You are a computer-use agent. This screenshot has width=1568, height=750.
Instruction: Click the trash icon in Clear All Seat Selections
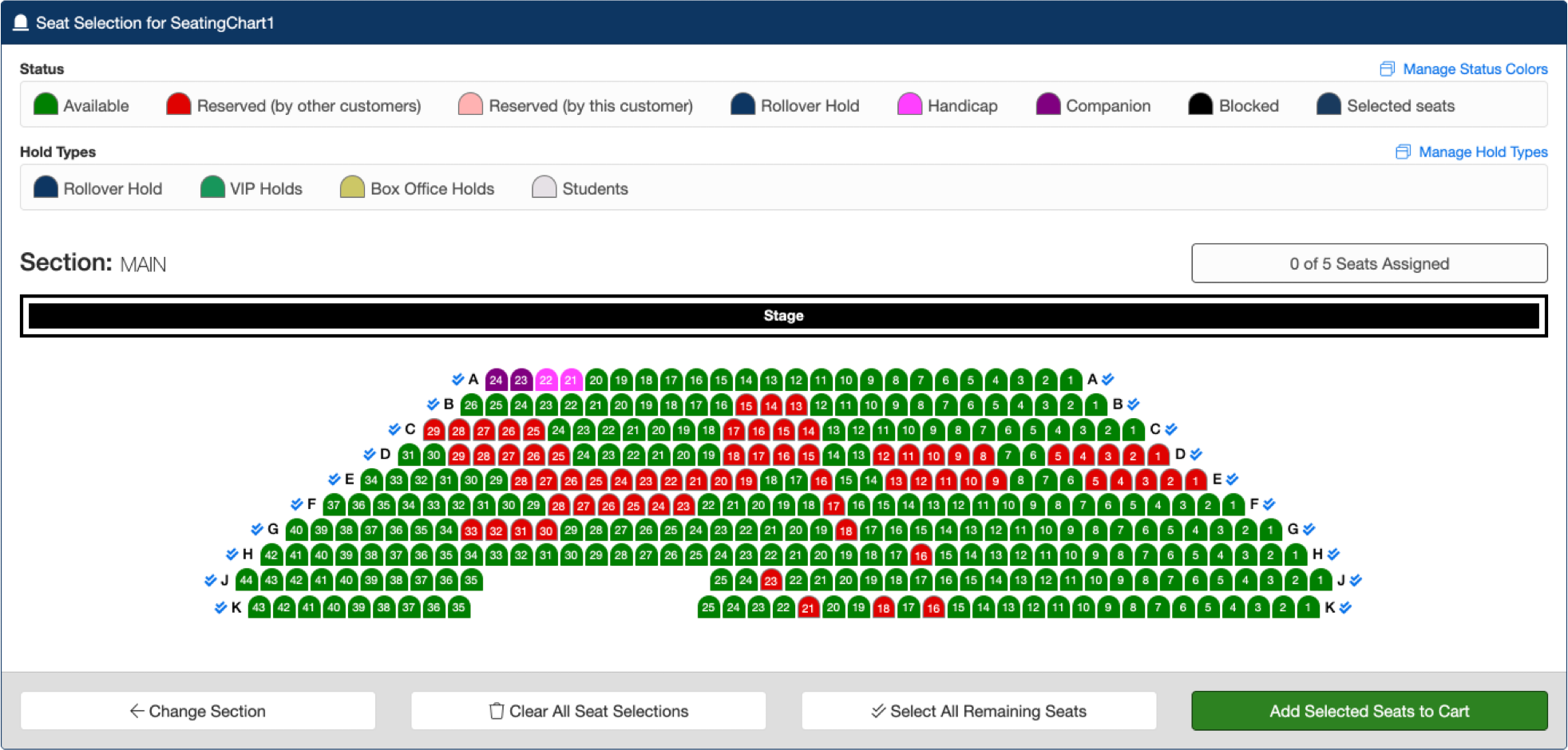(497, 710)
